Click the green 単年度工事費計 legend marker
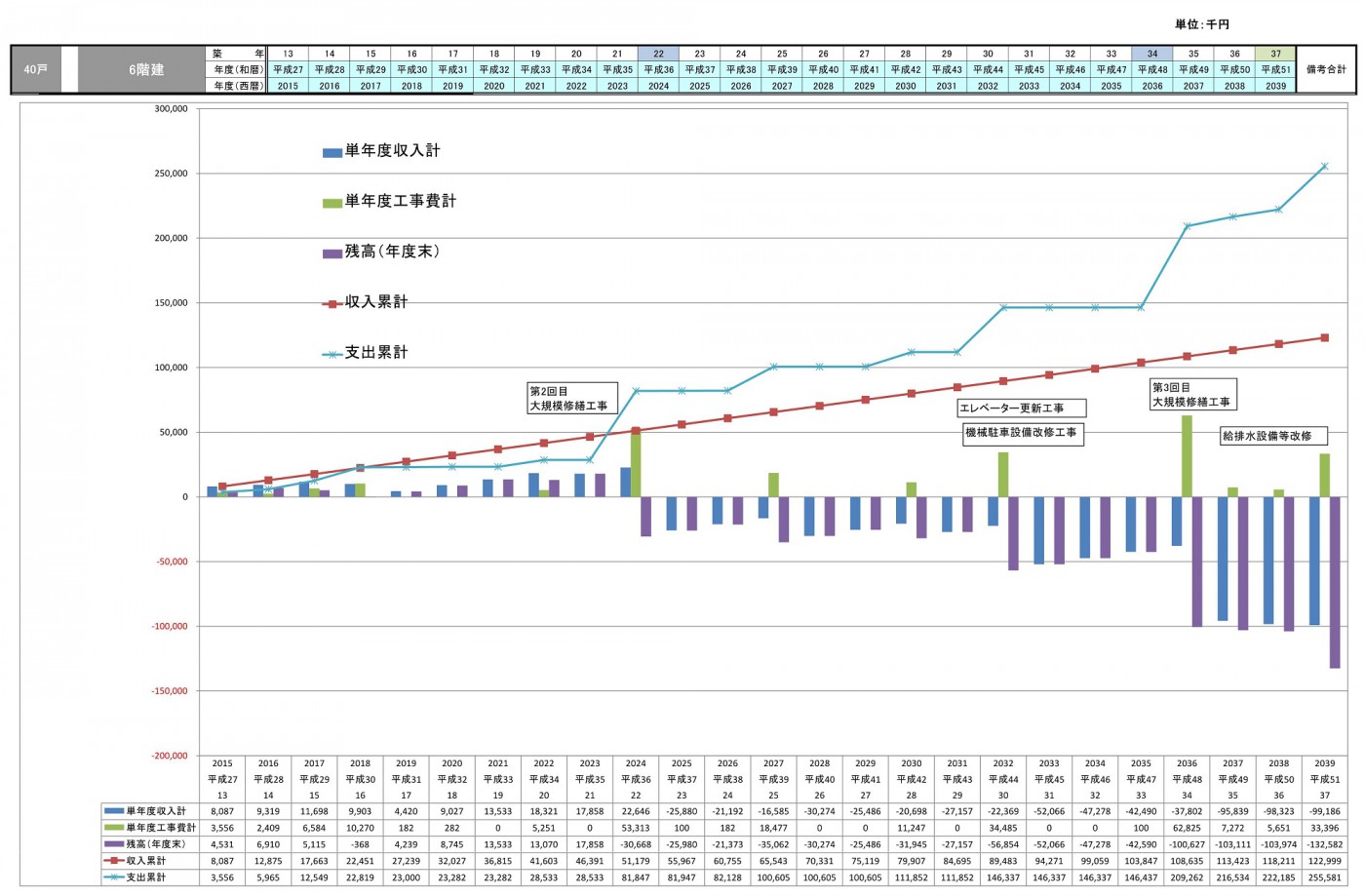This screenshot has width=1365, height=896. [x=331, y=203]
